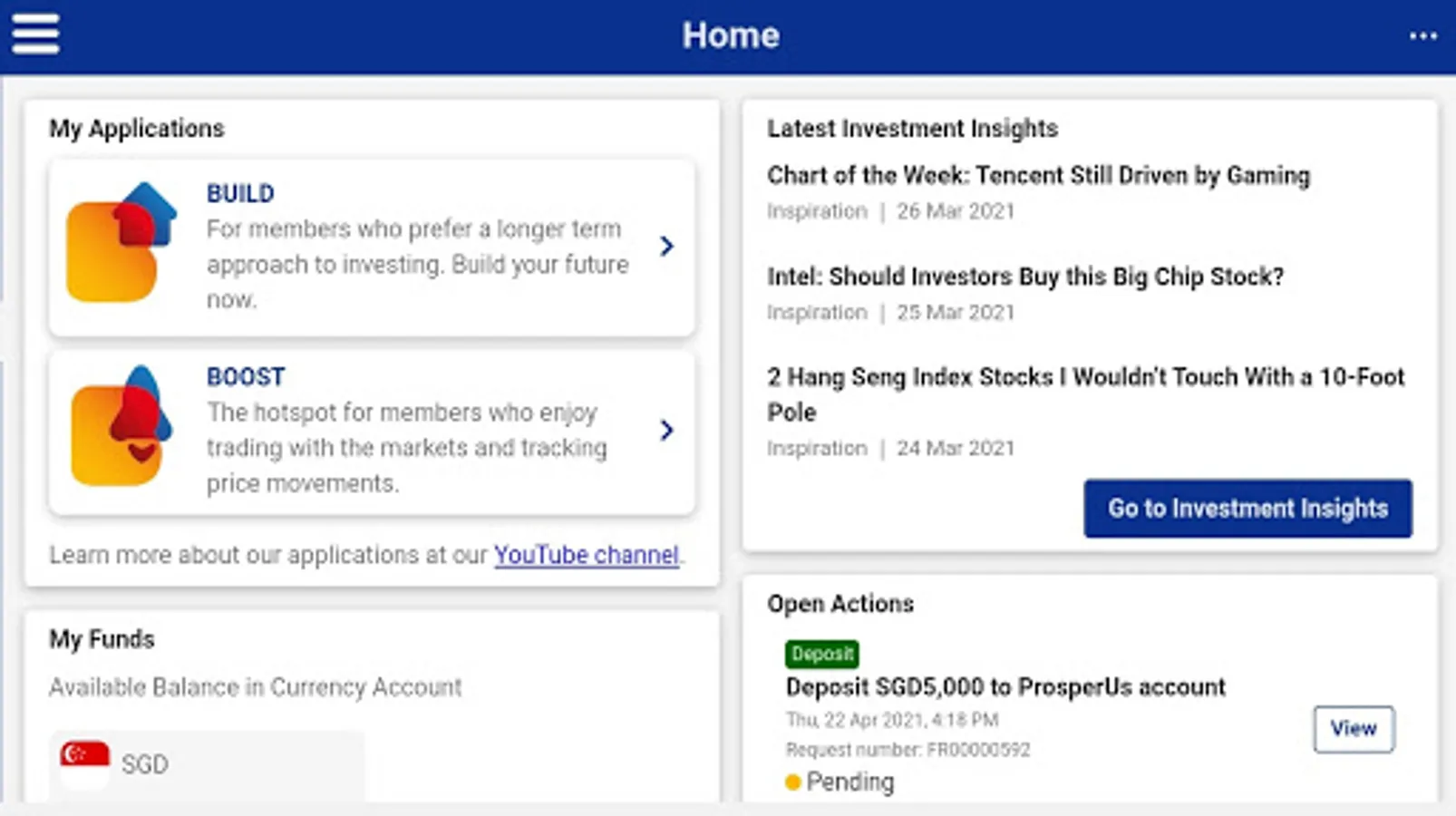This screenshot has width=1456, height=816.
Task: Expand the BUILD application chevron
Action: click(666, 246)
